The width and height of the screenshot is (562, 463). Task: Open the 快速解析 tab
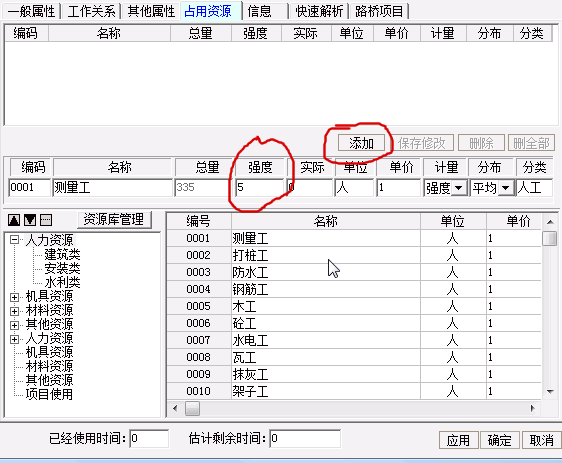319,11
